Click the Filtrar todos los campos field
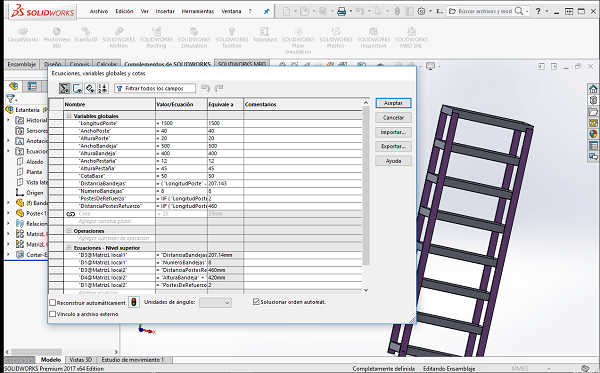Screen dimensions: 600x373 coord(155,88)
